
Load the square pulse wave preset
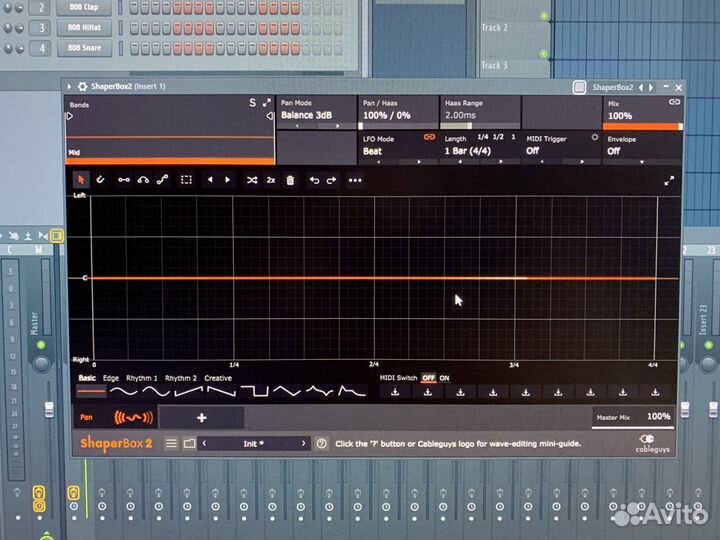click(254, 392)
